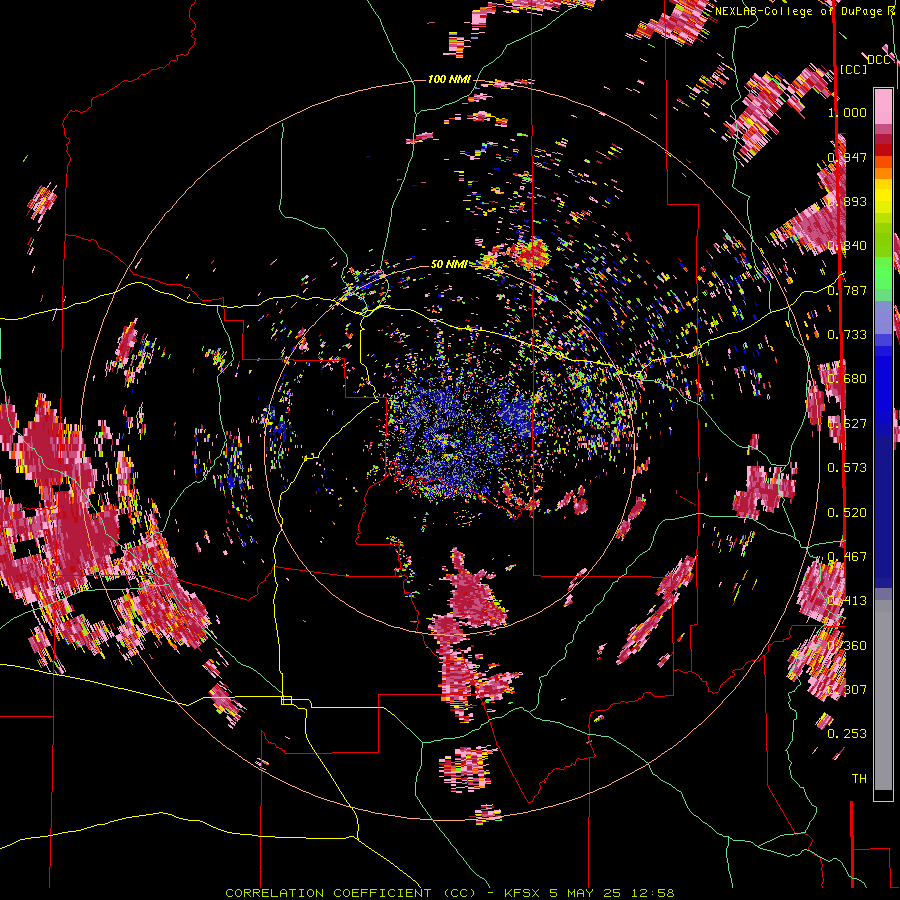Click the "1.000" scale value
Image resolution: width=900 pixels, height=900 pixels.
847,112
